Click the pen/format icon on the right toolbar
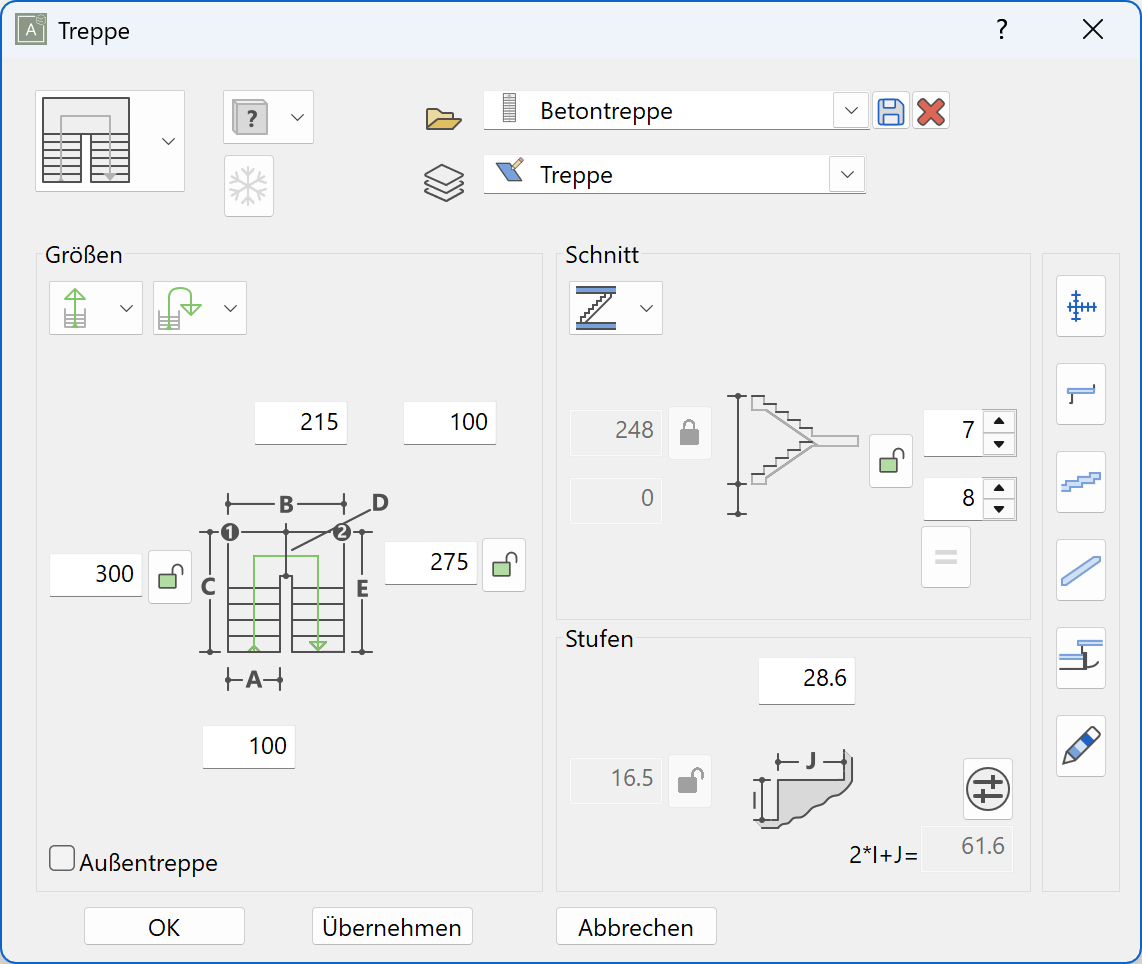Viewport: 1142px width, 964px height. 1080,746
